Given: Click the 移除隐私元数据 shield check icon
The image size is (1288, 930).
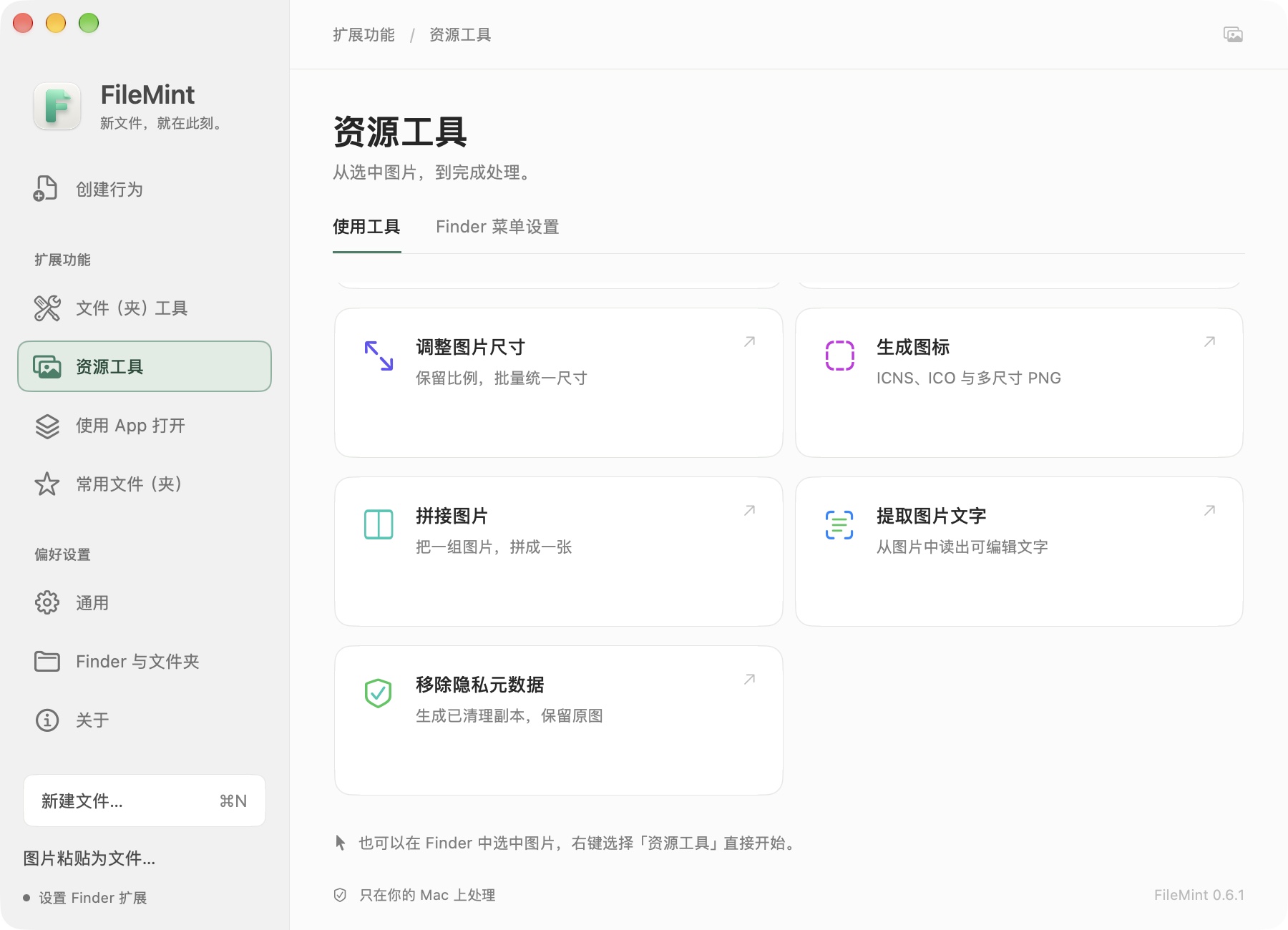Looking at the screenshot, I should [379, 693].
